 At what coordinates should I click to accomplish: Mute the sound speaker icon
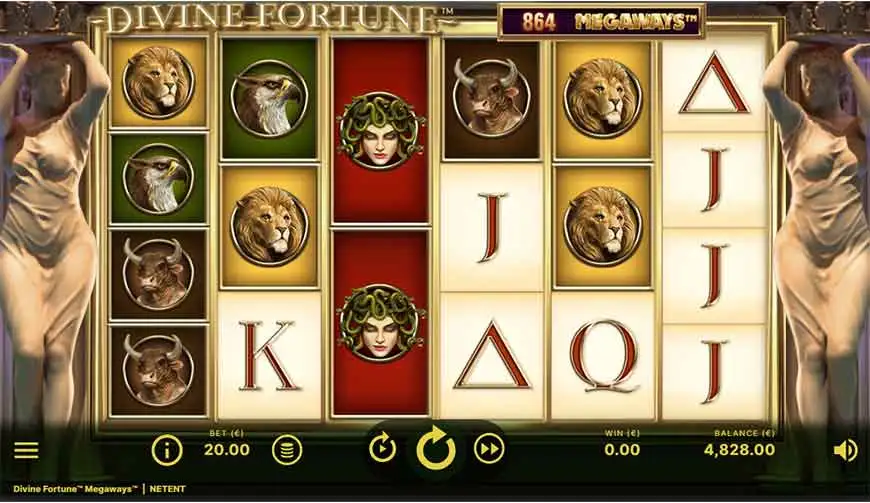[846, 451]
